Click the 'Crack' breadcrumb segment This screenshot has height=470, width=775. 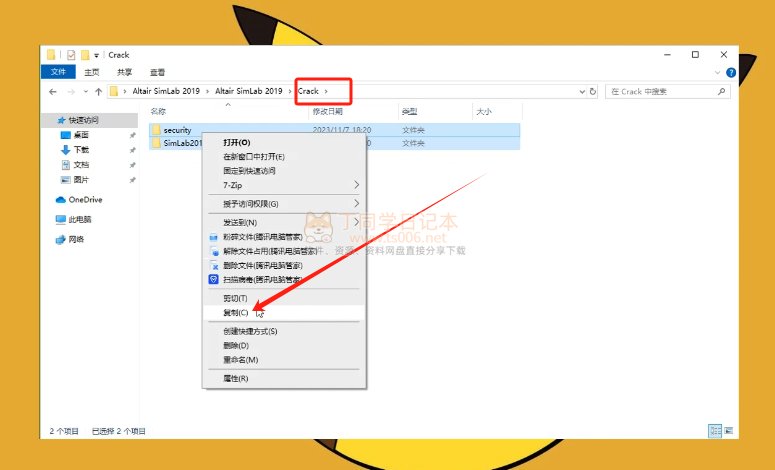pyautogui.click(x=308, y=91)
